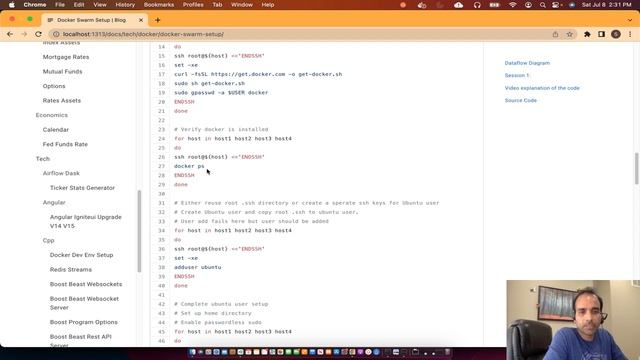Open Options sidebar link
Viewport: 640px width, 360px height.
click(54, 86)
